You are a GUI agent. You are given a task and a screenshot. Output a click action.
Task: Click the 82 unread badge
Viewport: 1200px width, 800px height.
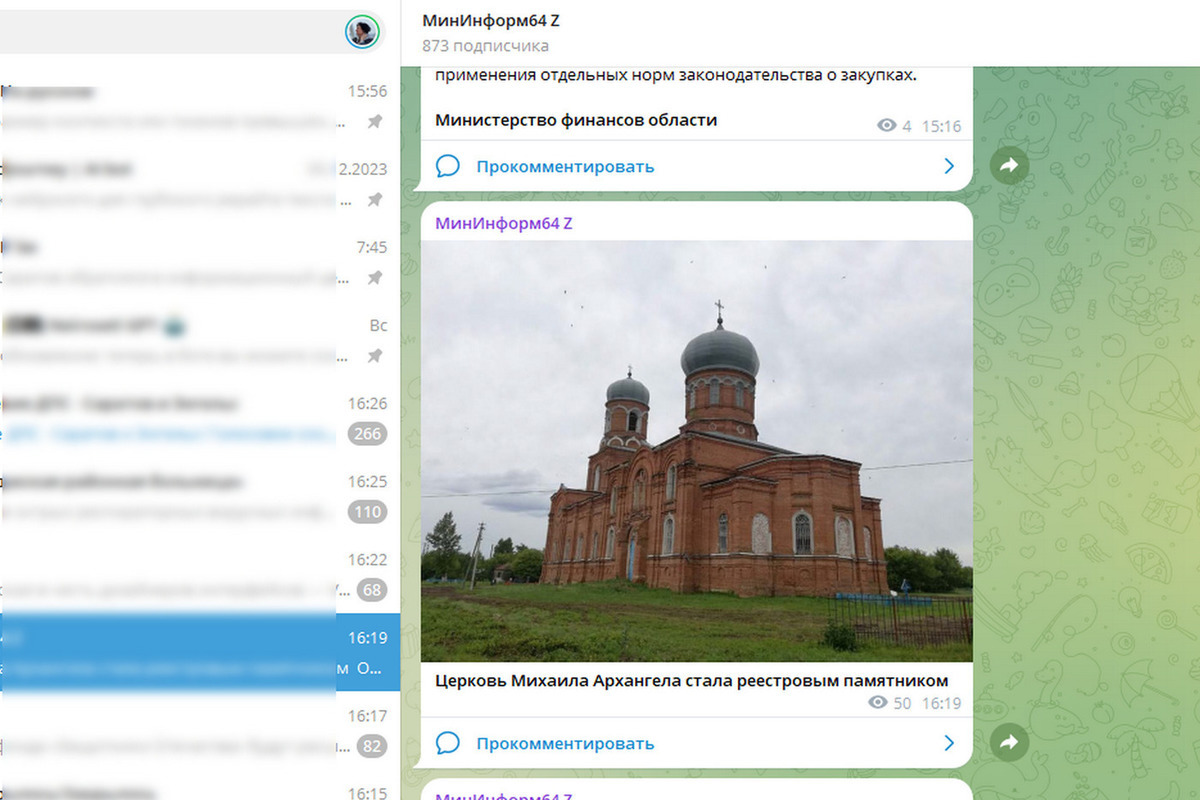(x=372, y=746)
